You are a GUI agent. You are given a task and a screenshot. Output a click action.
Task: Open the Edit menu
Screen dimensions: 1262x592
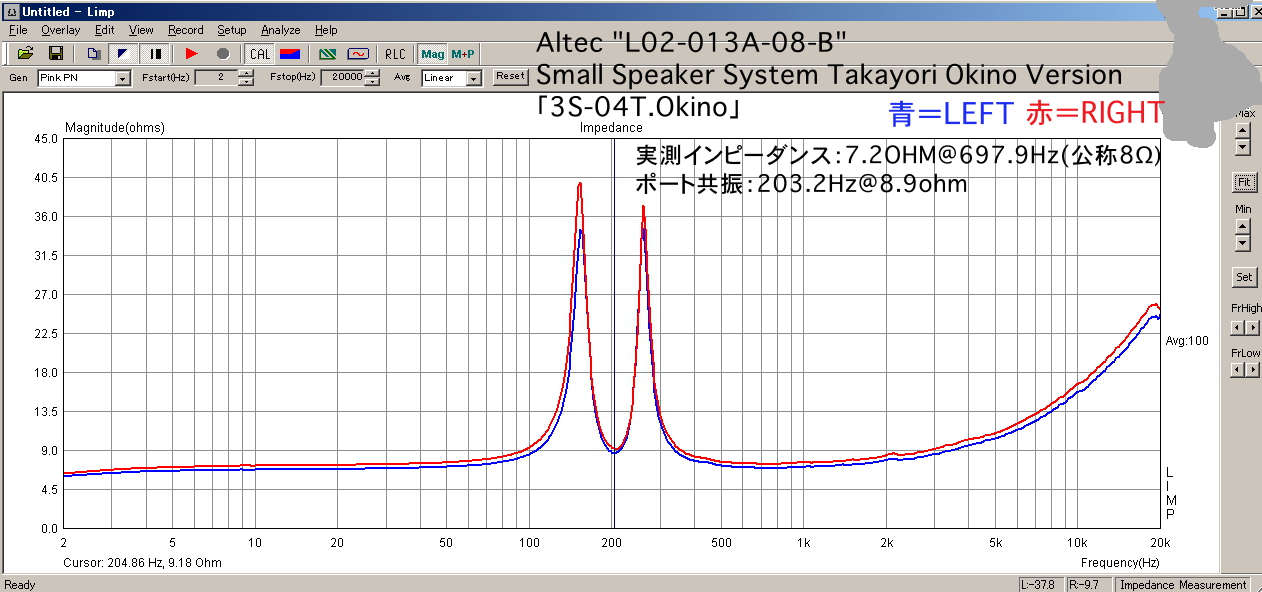105,30
